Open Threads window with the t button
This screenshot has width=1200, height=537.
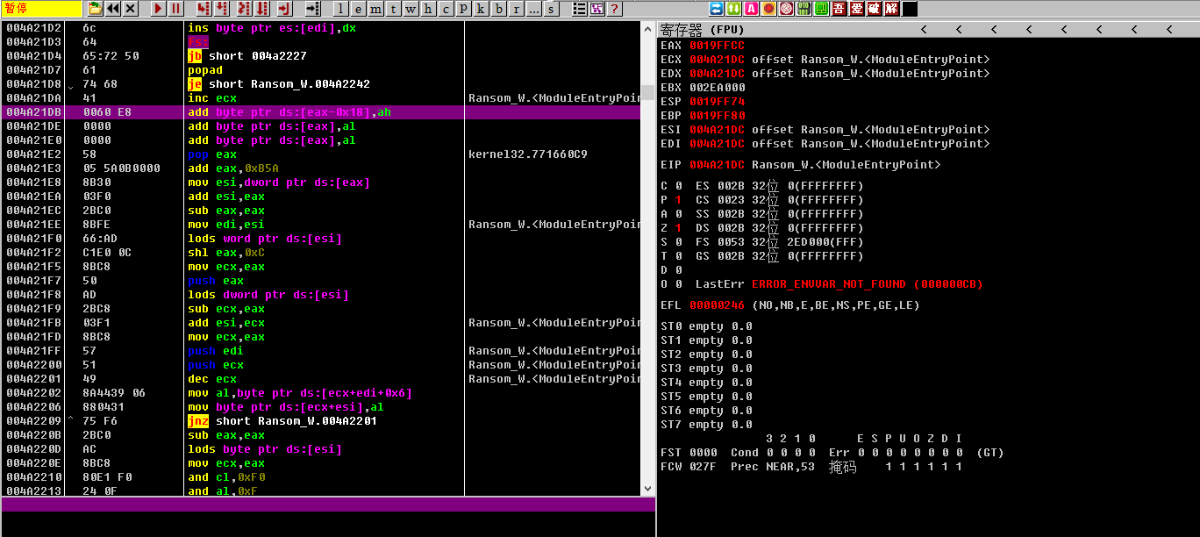click(x=393, y=9)
